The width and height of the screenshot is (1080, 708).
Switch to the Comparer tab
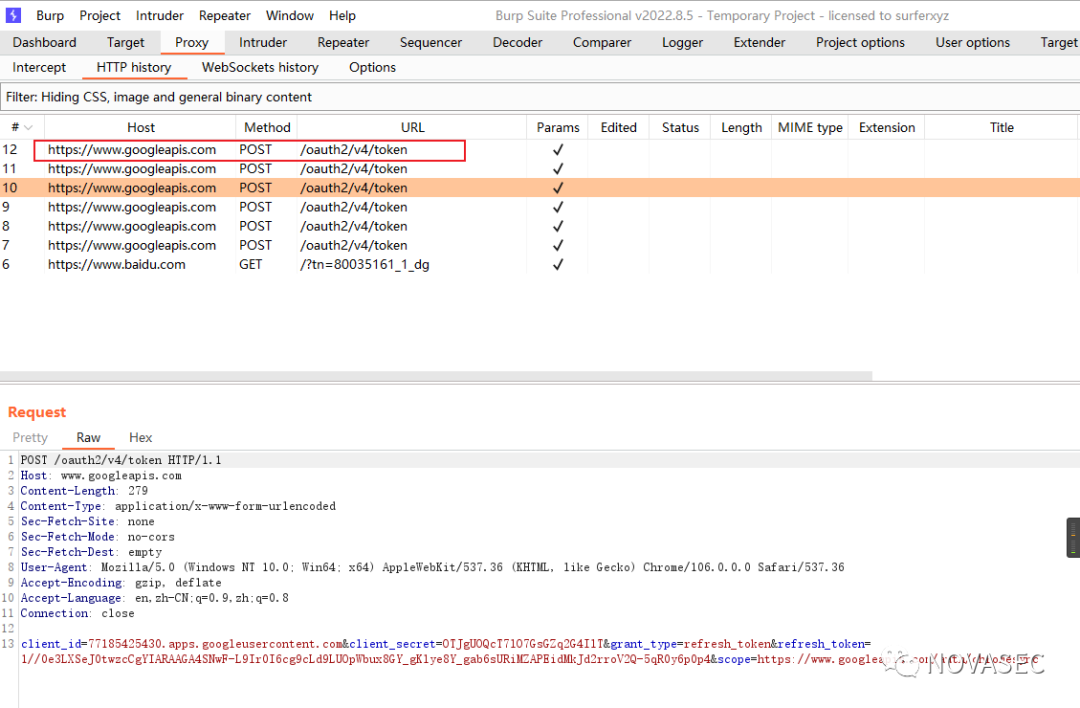[x=602, y=42]
